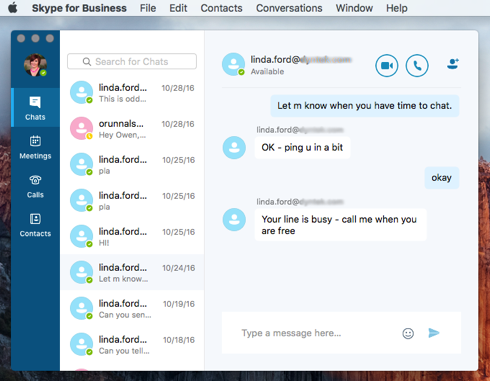
Task: Click the pink orunnals avatar
Action: (81, 128)
